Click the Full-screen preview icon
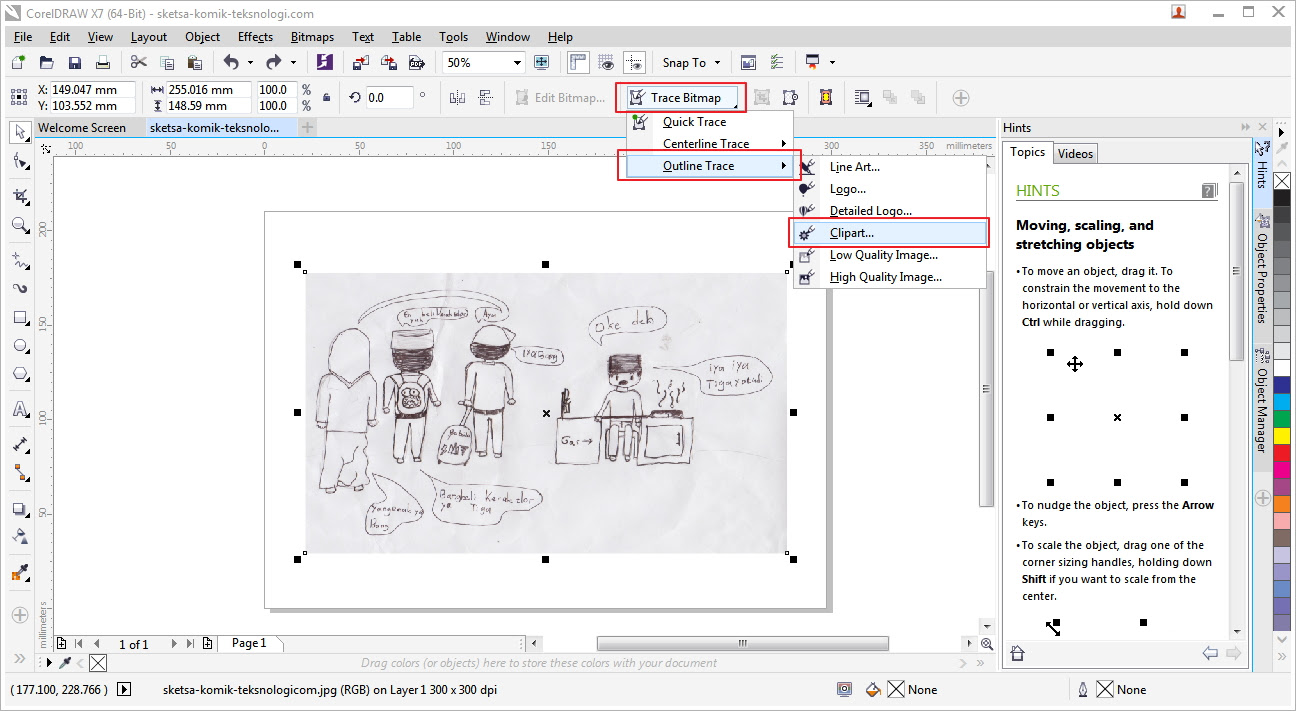This screenshot has height=711, width=1296. [542, 62]
